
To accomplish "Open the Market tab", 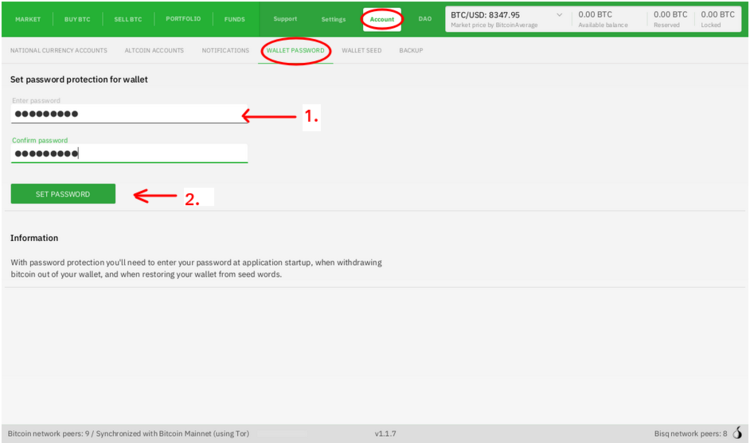I will 28,19.
